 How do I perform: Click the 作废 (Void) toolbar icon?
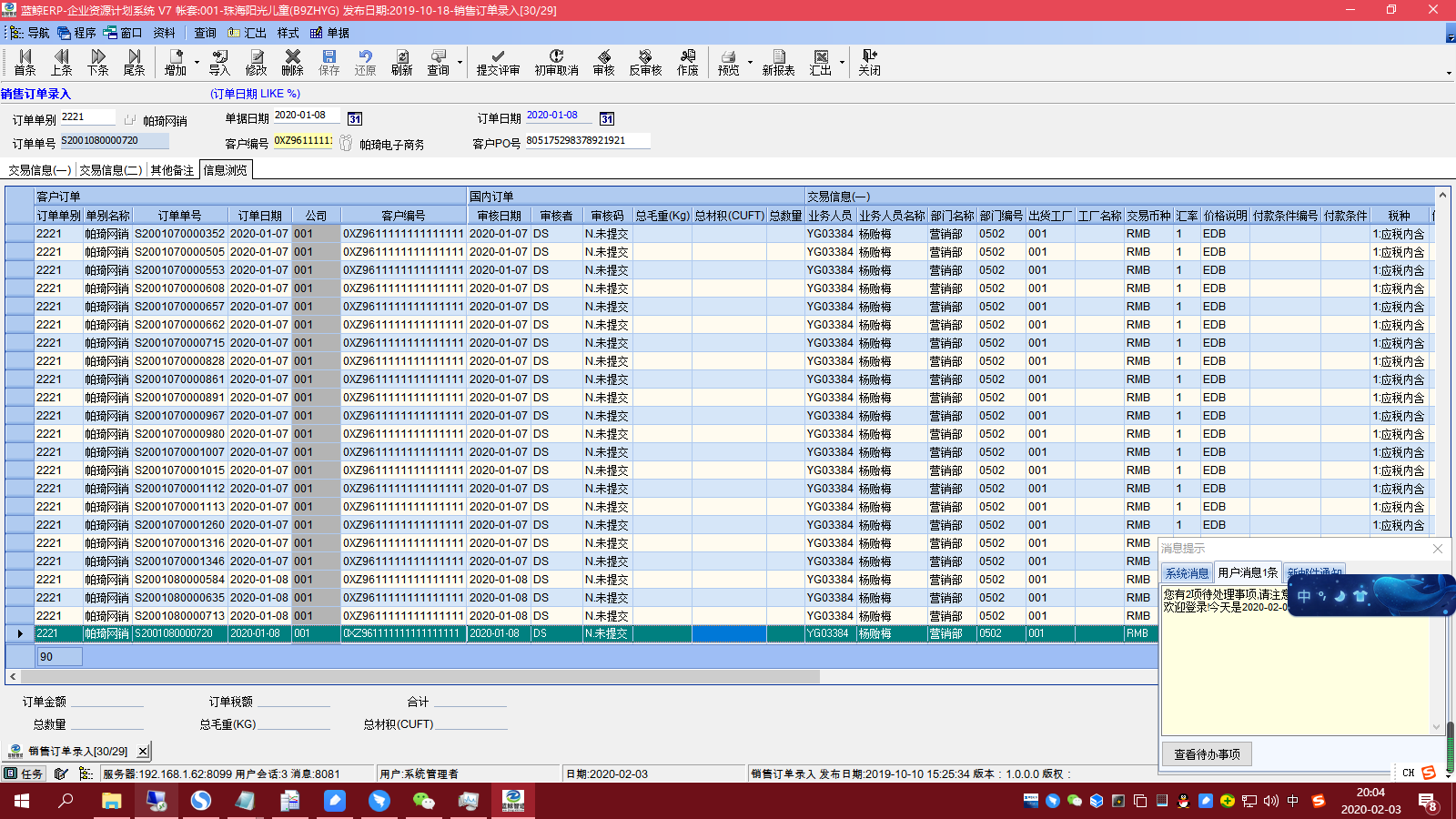[687, 62]
